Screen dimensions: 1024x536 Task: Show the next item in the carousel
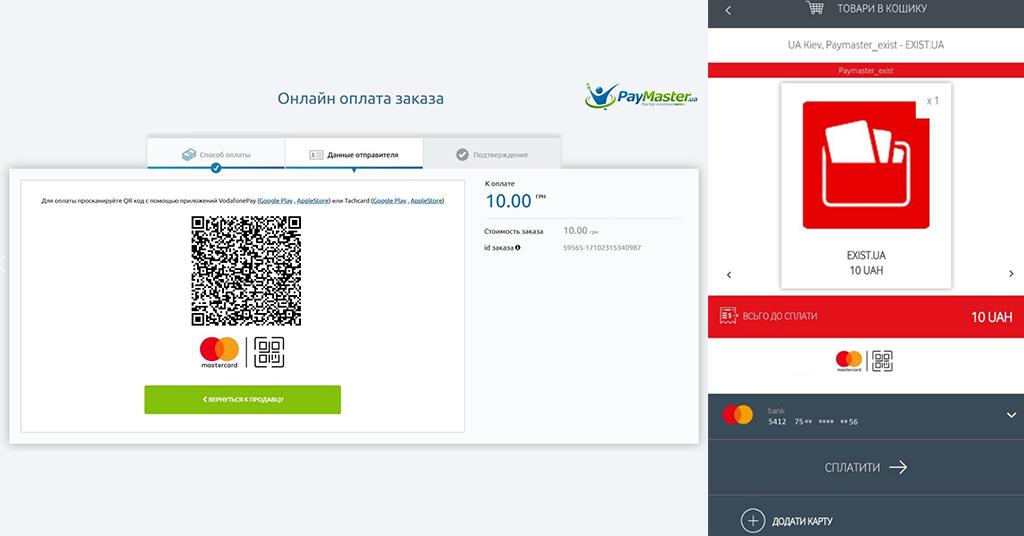[x=1011, y=274]
